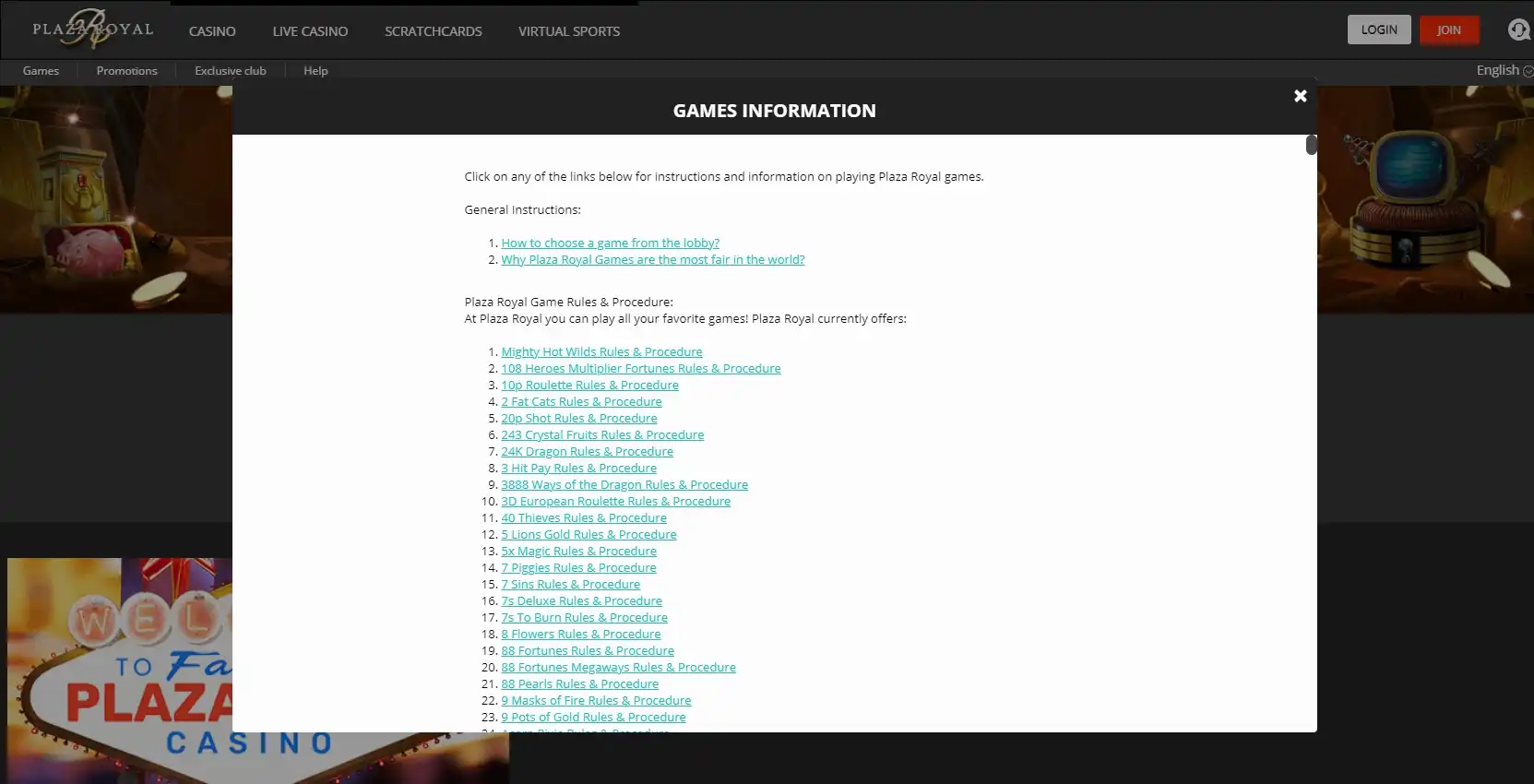The width and height of the screenshot is (1534, 784).
Task: Click the LOGIN button
Action: pos(1378,30)
